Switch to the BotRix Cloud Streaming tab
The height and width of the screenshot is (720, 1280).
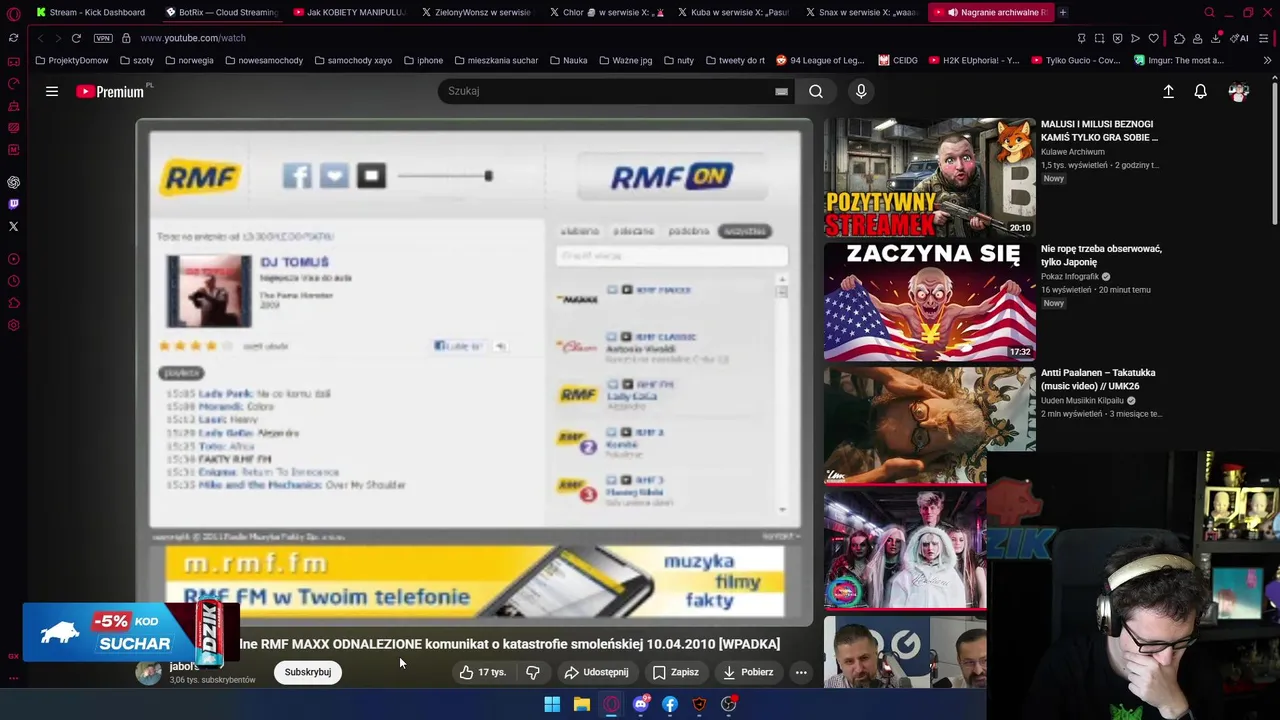pos(222,13)
